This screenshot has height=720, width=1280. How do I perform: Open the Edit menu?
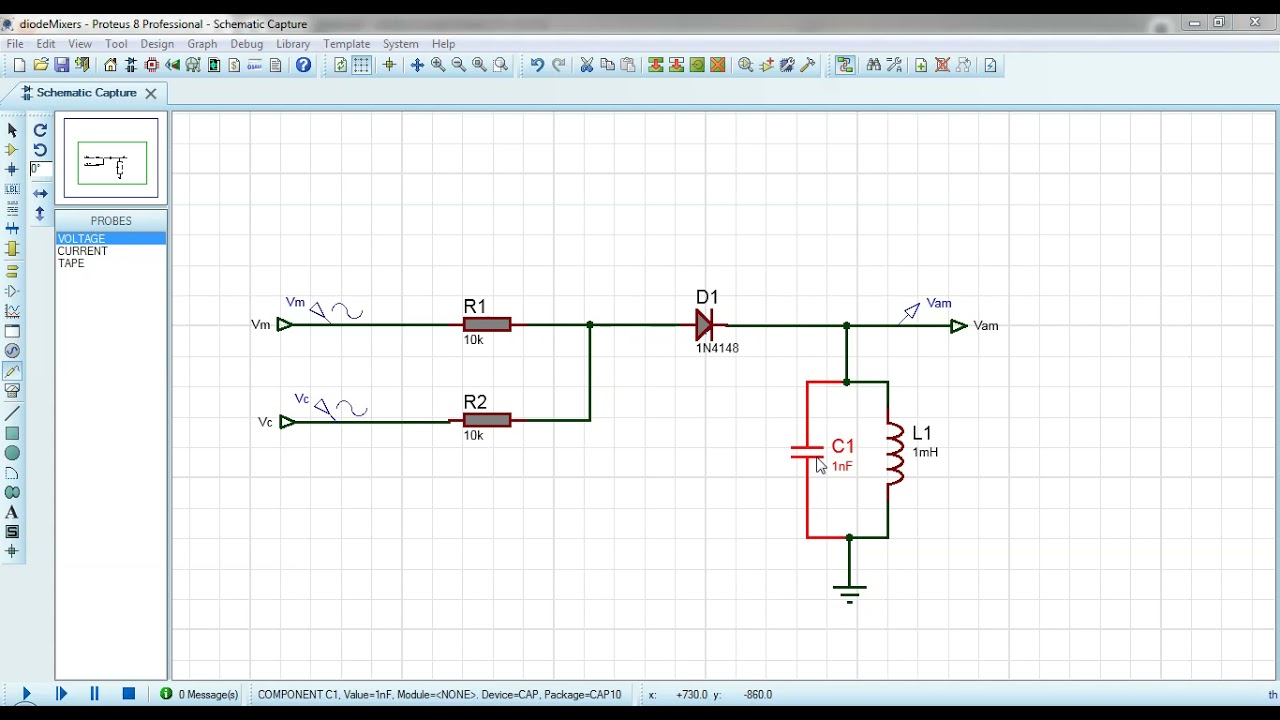46,44
